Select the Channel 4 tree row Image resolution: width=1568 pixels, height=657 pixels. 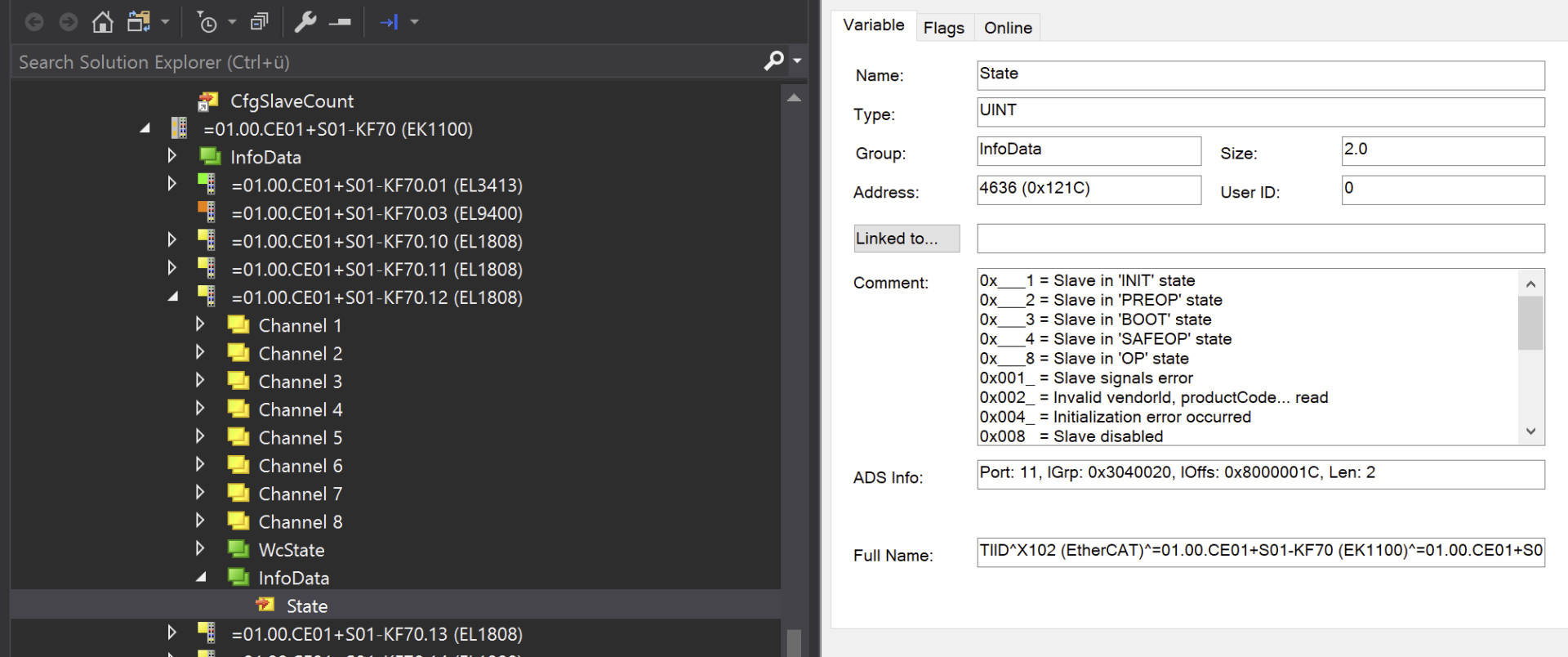click(300, 409)
